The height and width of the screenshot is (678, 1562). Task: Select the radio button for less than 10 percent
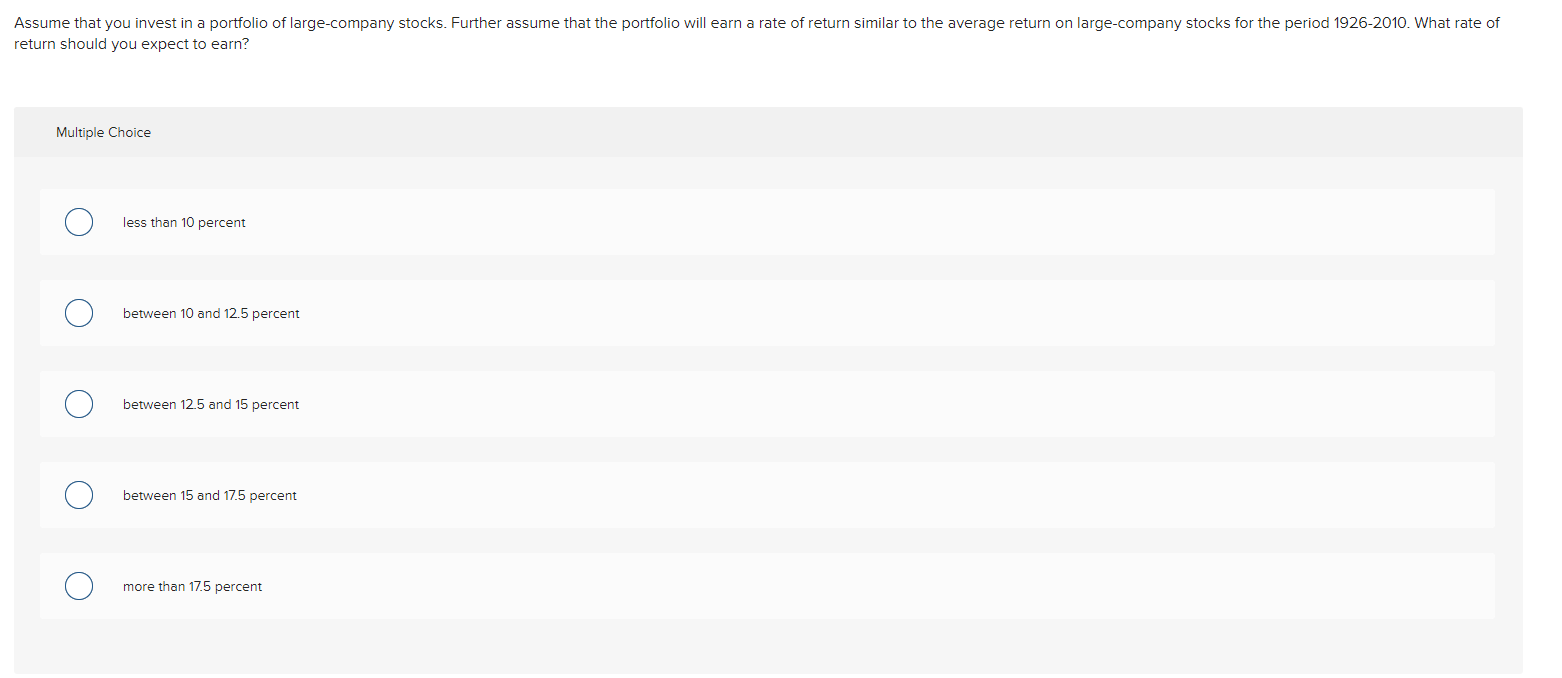[79, 222]
